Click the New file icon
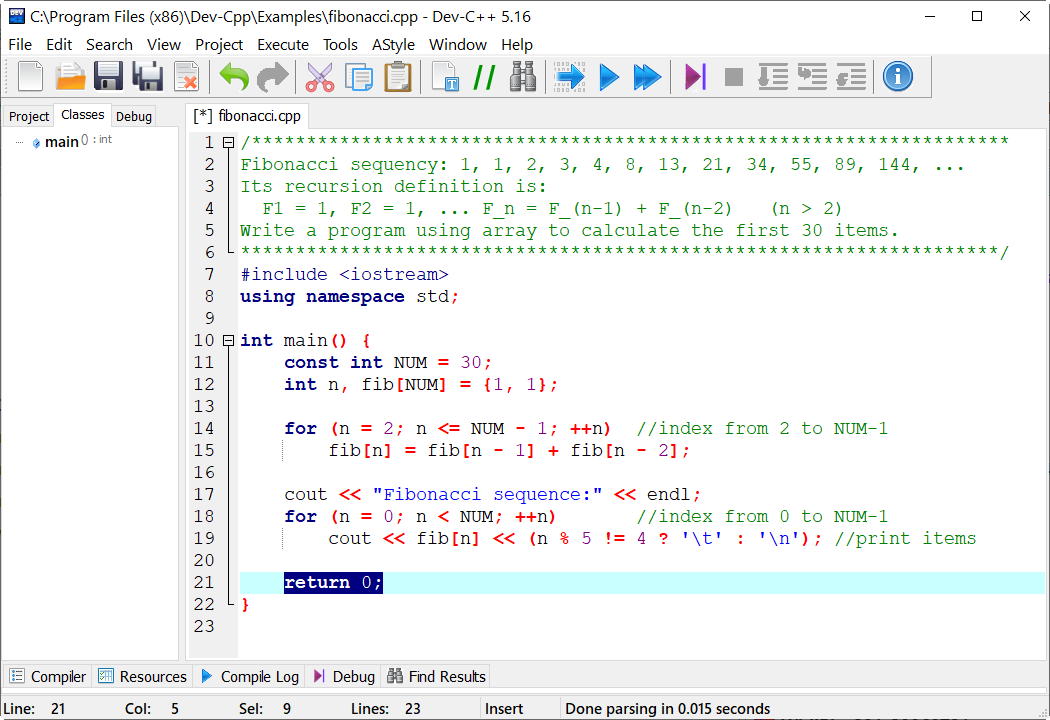Screen dimensions: 1050x720 tap(31, 76)
